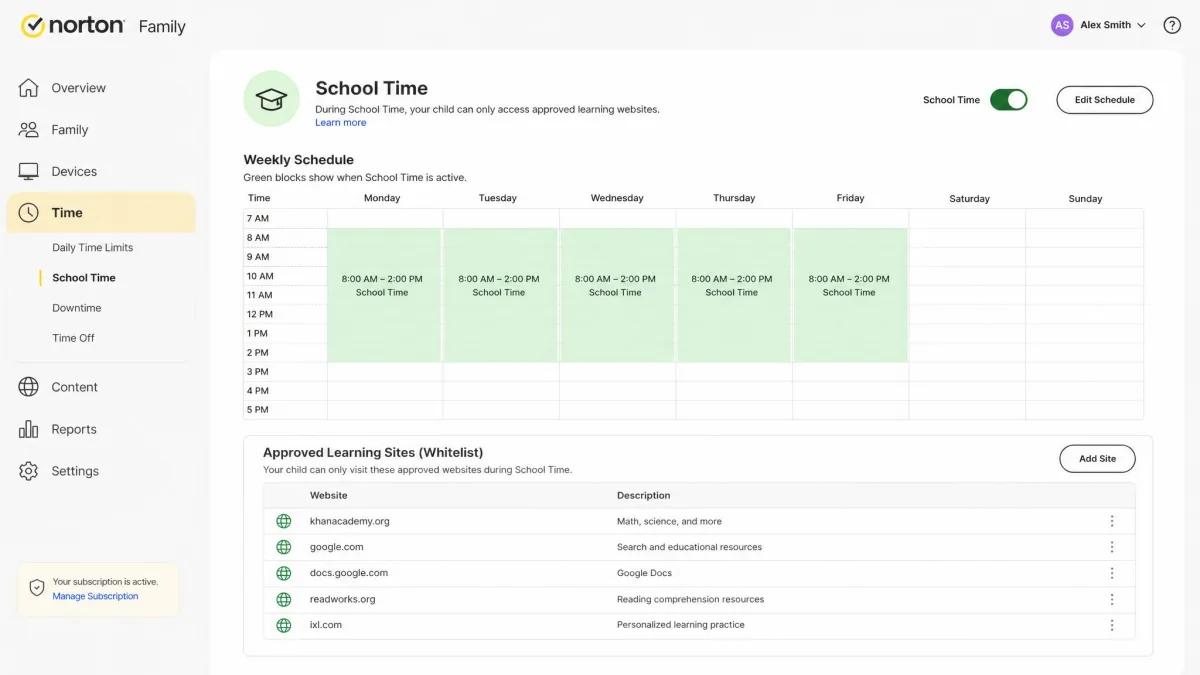Click the Family people icon
The height and width of the screenshot is (675, 1200).
point(28,130)
